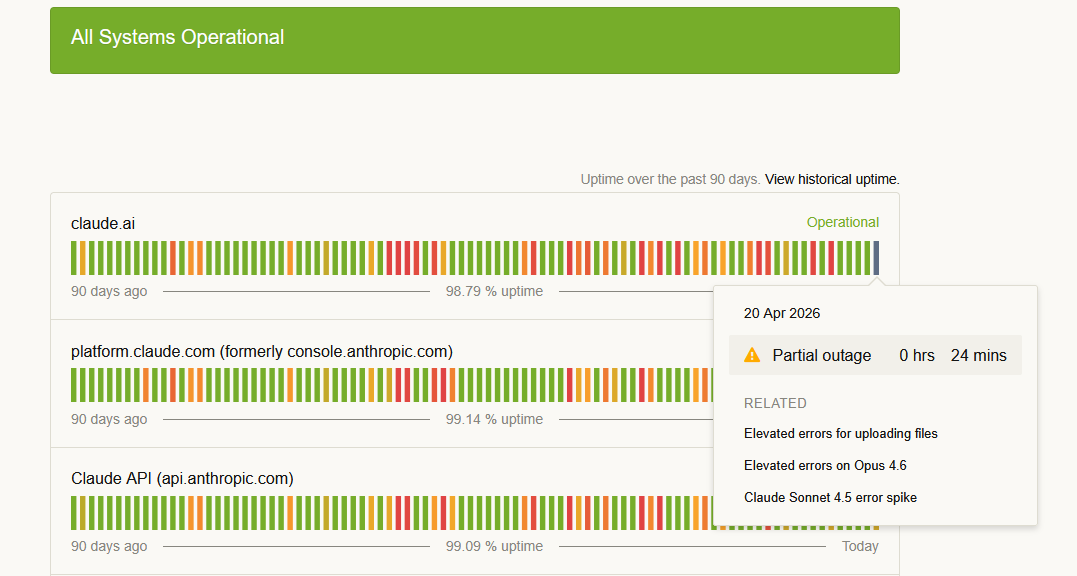Select the first day bar of claude.ai uptime
Image resolution: width=1077 pixels, height=576 pixels.
pos(74,258)
